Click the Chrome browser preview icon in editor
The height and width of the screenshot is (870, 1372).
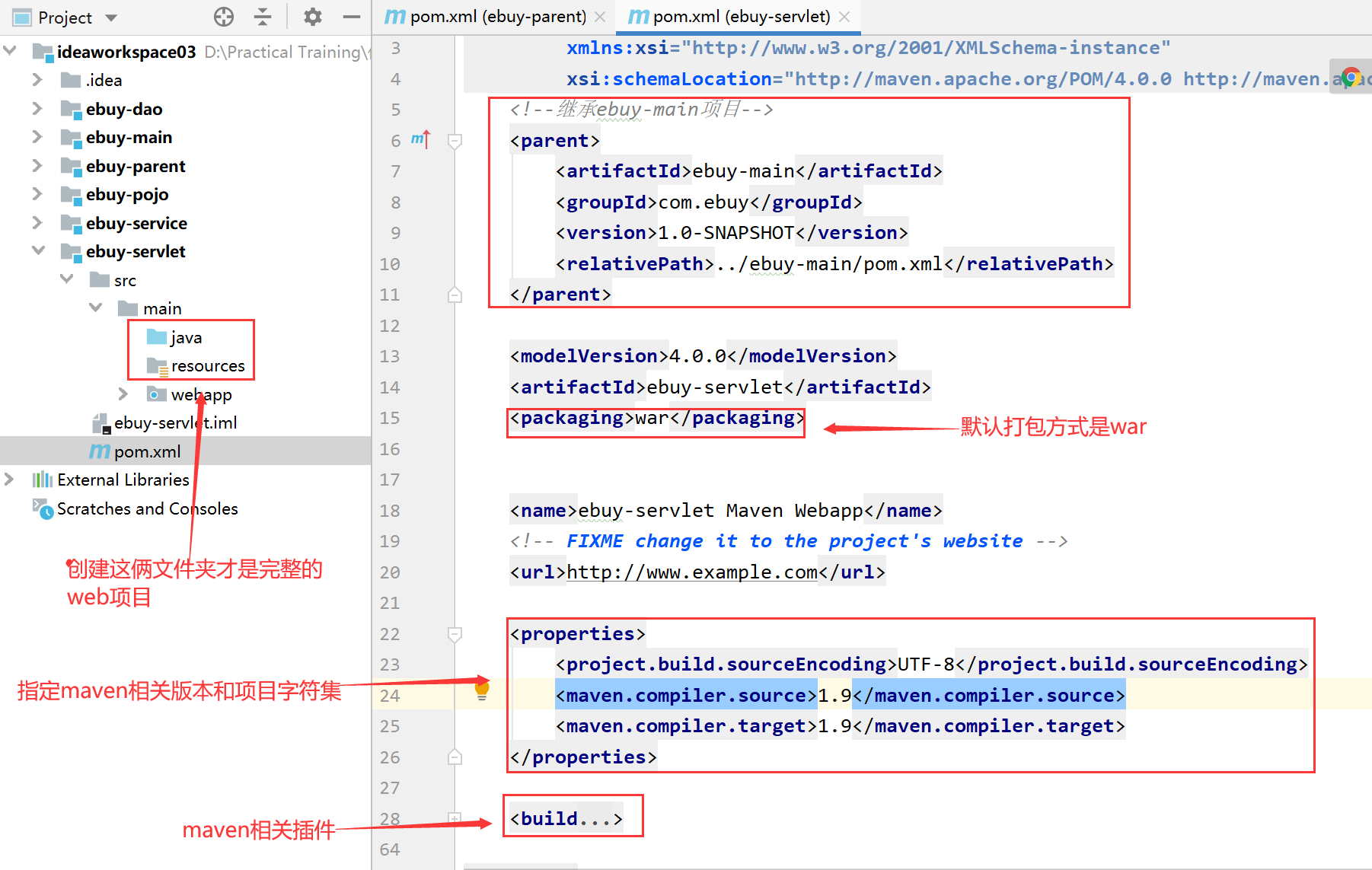click(1352, 76)
